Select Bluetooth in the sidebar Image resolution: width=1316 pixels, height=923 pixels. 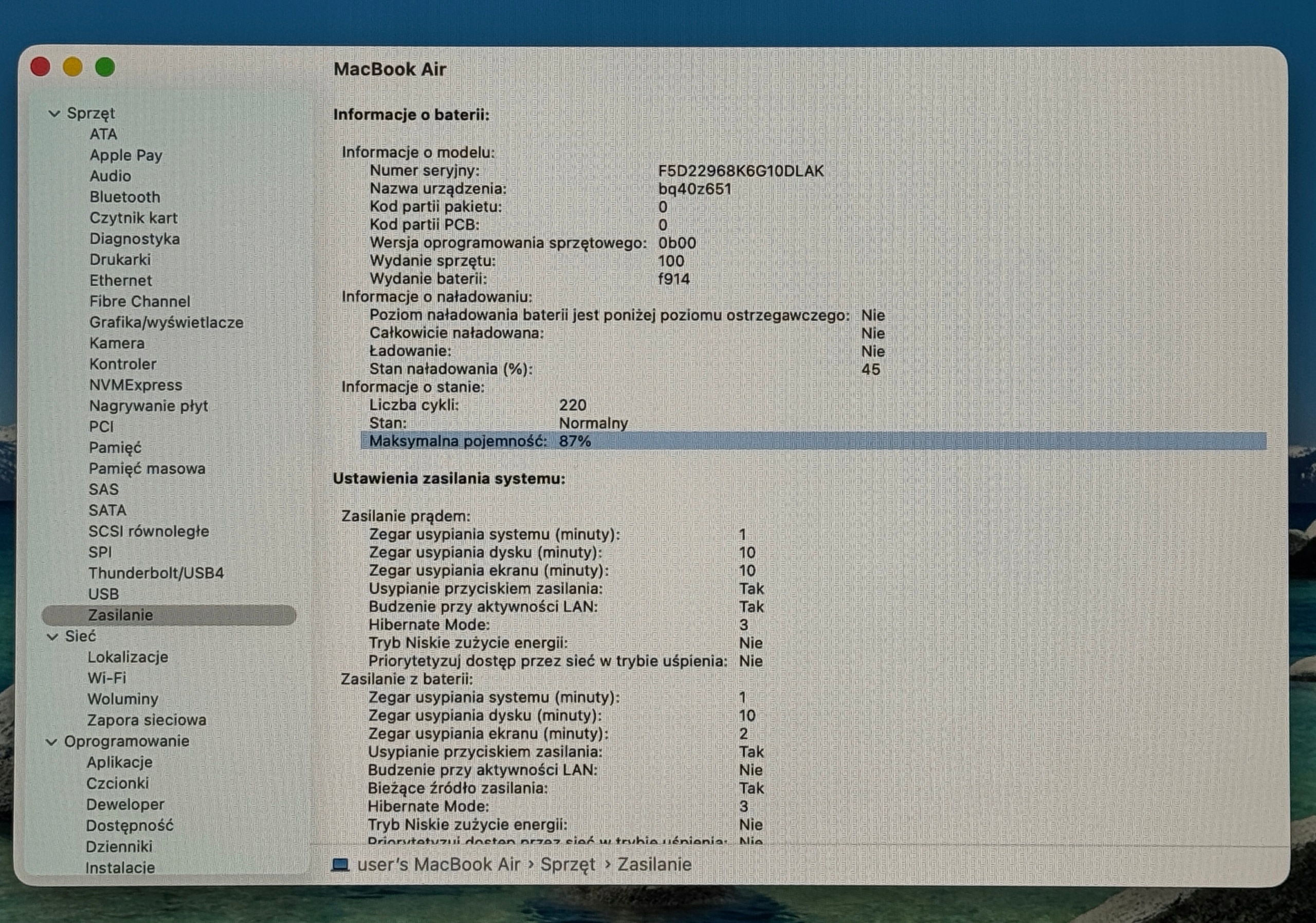pyautogui.click(x=125, y=197)
